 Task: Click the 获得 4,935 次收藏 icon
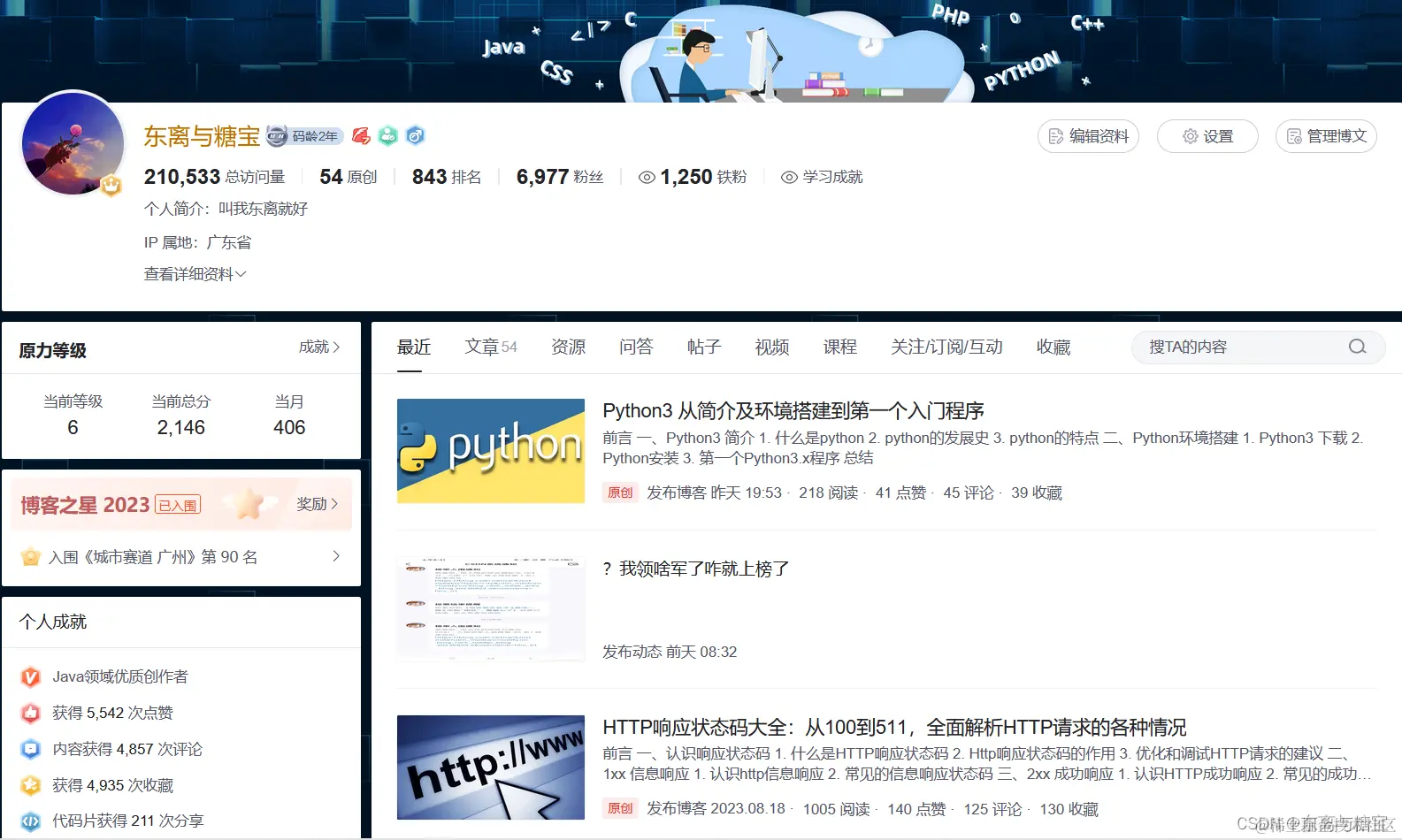31,785
